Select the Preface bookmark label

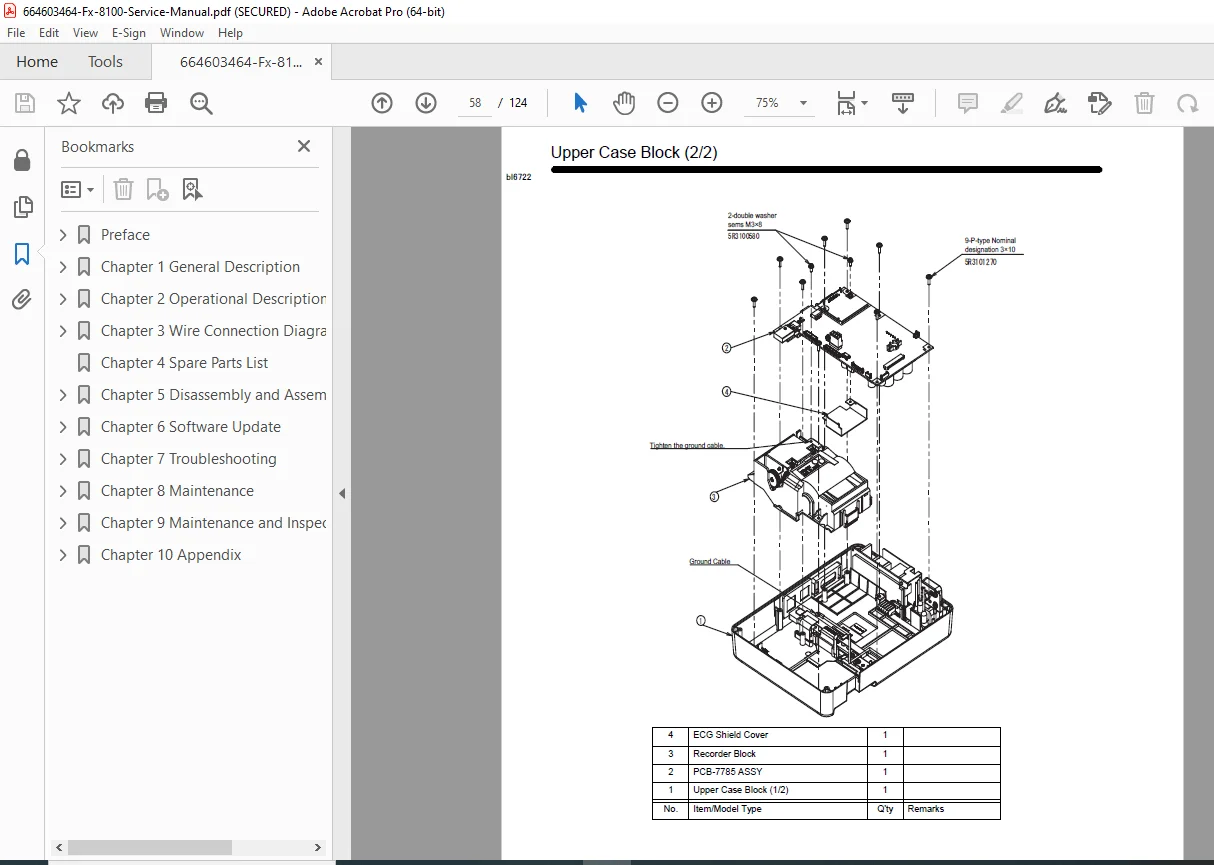pos(125,235)
